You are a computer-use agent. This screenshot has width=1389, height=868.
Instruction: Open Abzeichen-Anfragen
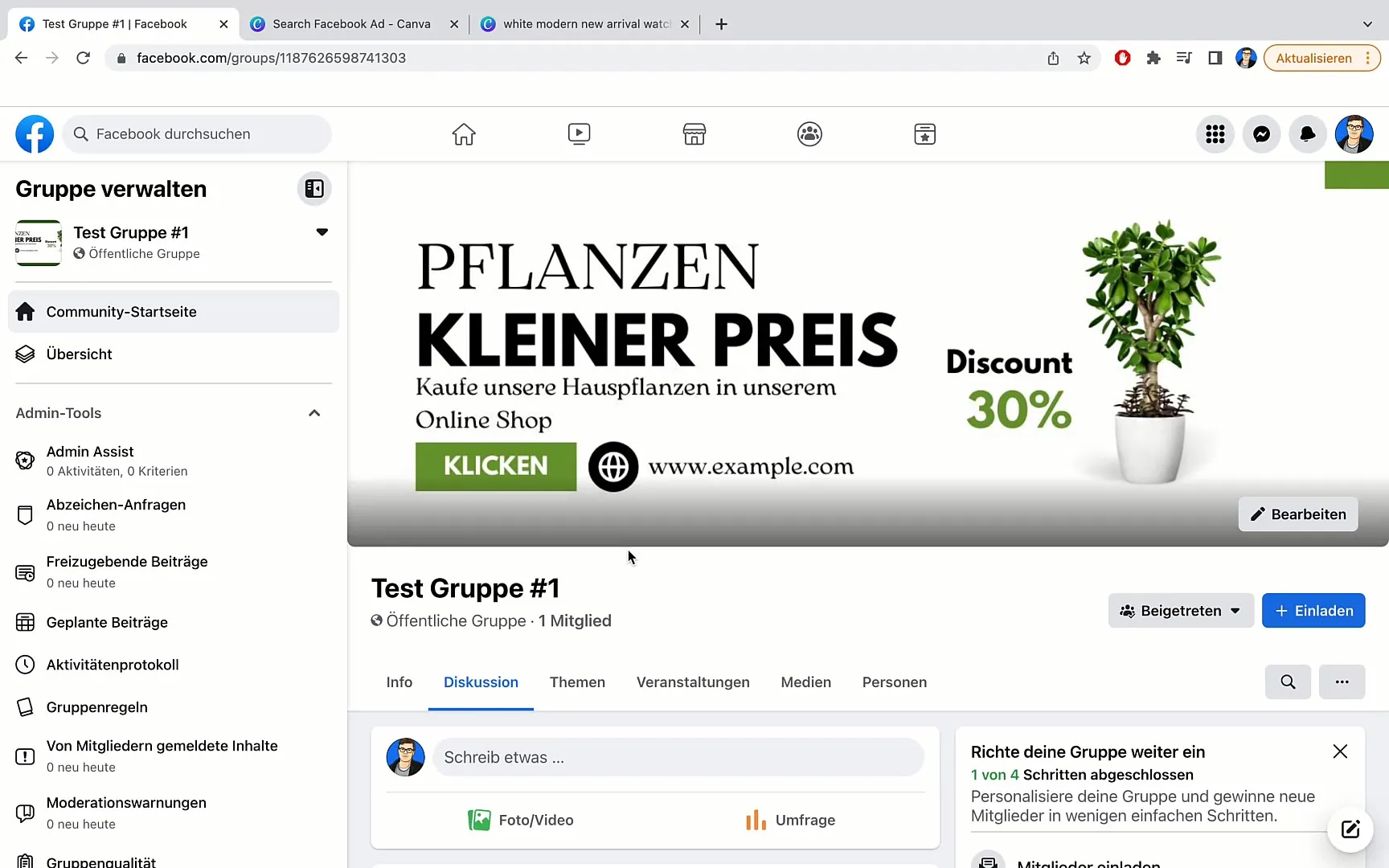[174, 514]
